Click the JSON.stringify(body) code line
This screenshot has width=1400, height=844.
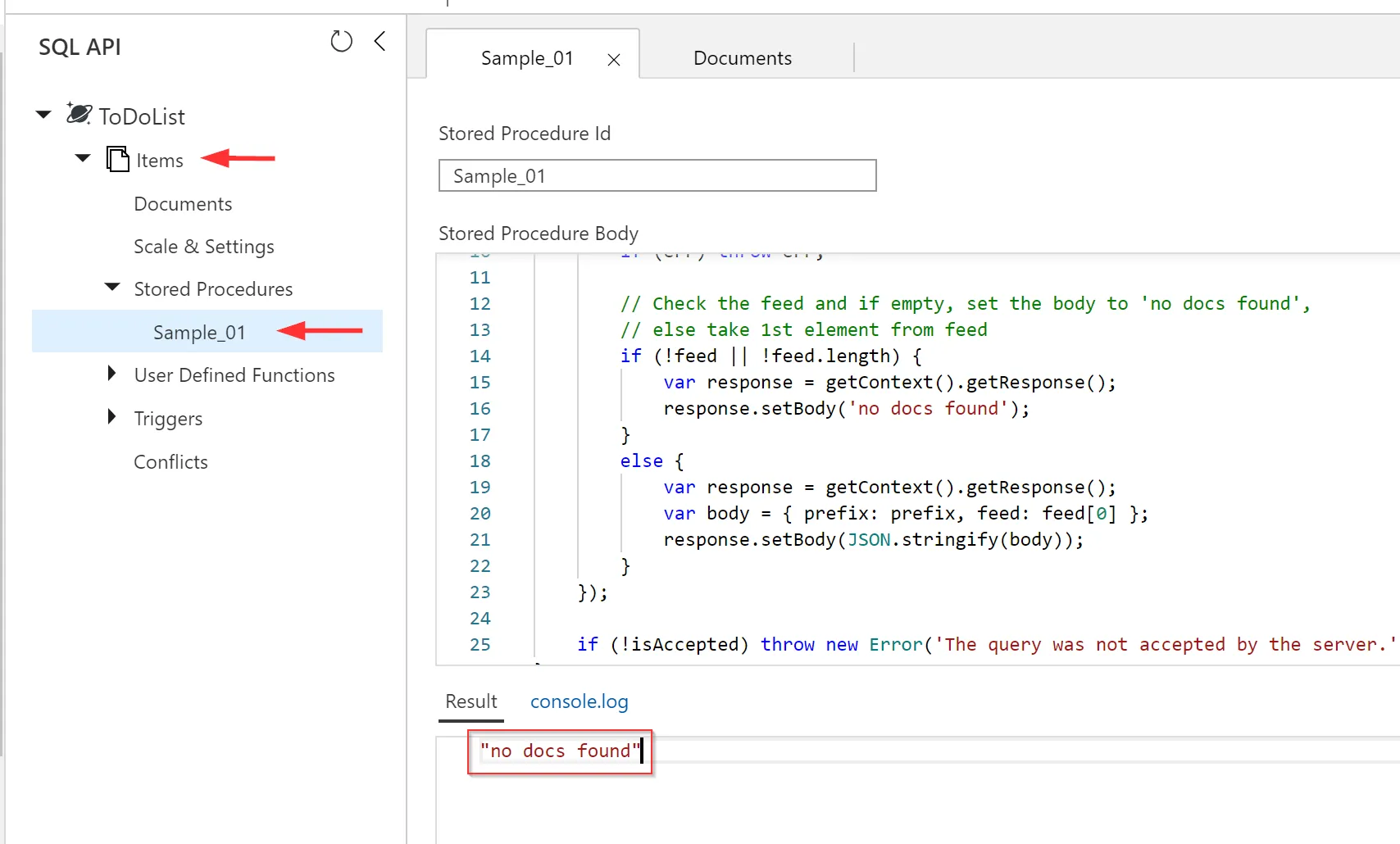[x=874, y=540]
